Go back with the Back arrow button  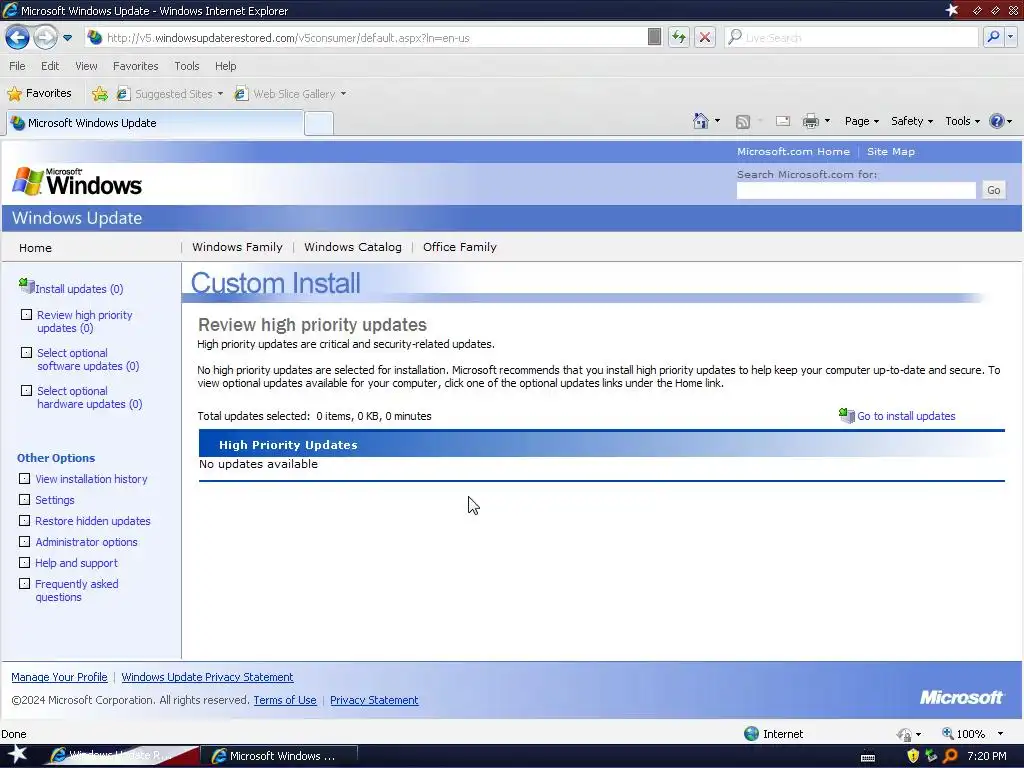(x=18, y=37)
